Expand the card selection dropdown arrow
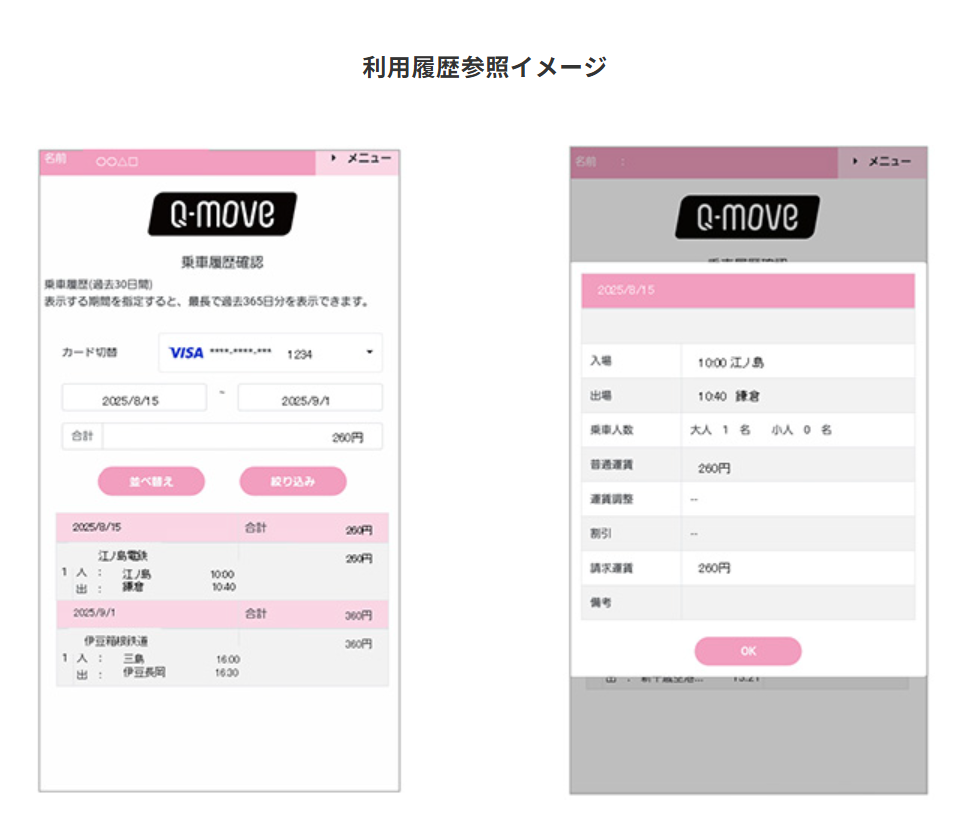This screenshot has height=823, width=975. [369, 353]
